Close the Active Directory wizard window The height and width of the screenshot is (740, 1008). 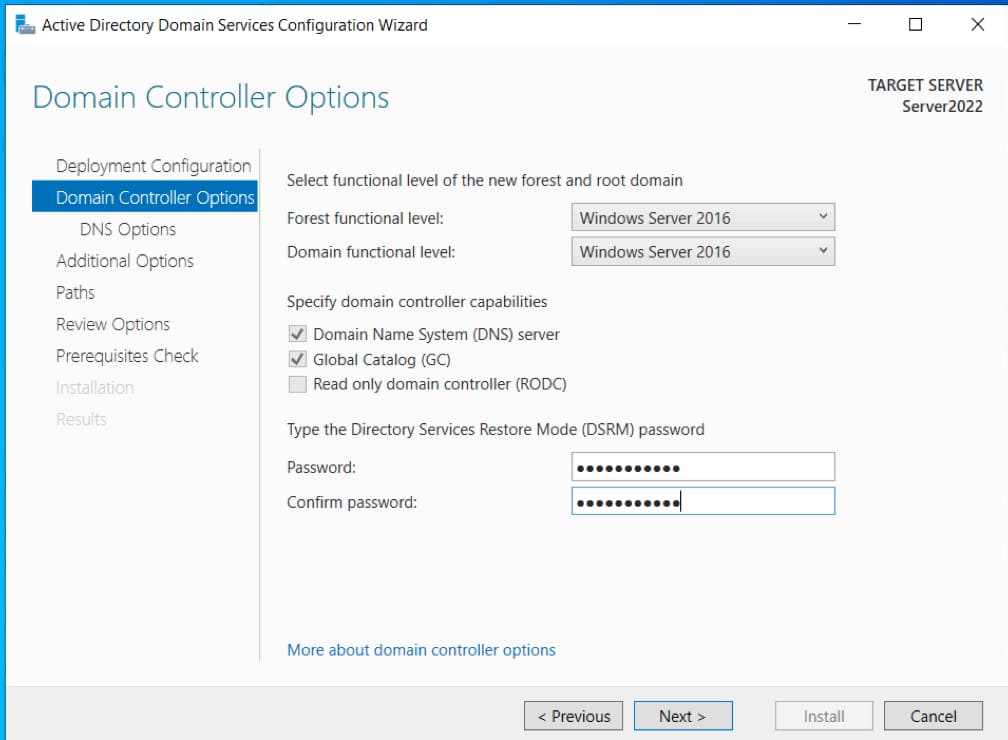(x=977, y=25)
